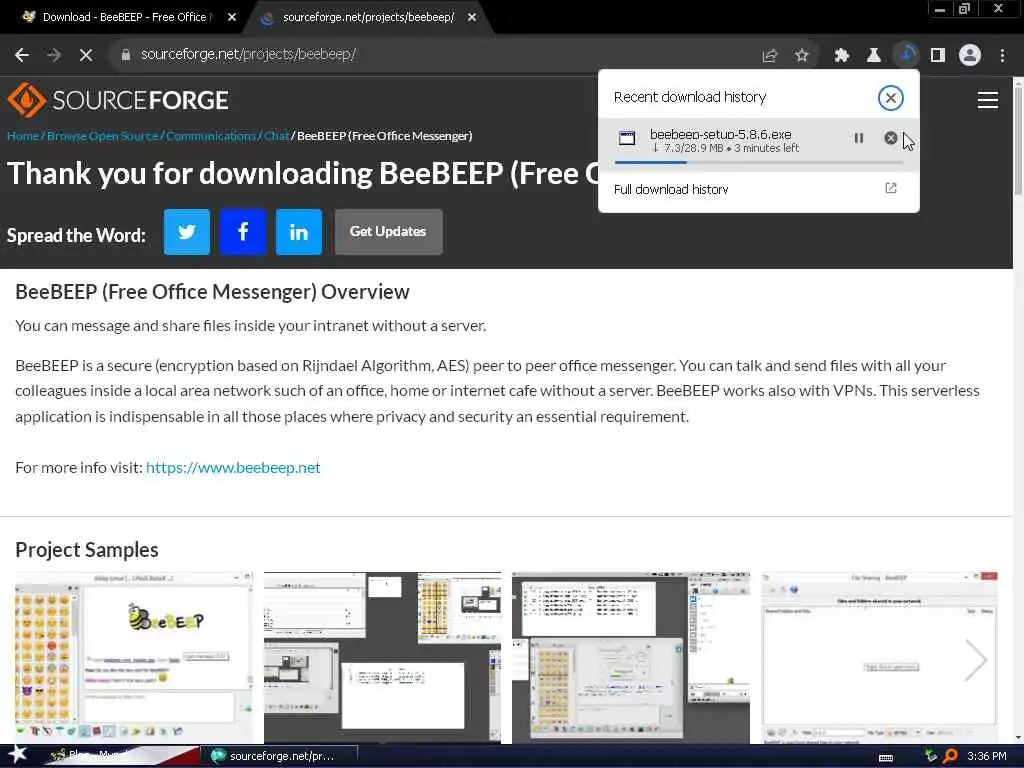Share on LinkedIn

[299, 232]
